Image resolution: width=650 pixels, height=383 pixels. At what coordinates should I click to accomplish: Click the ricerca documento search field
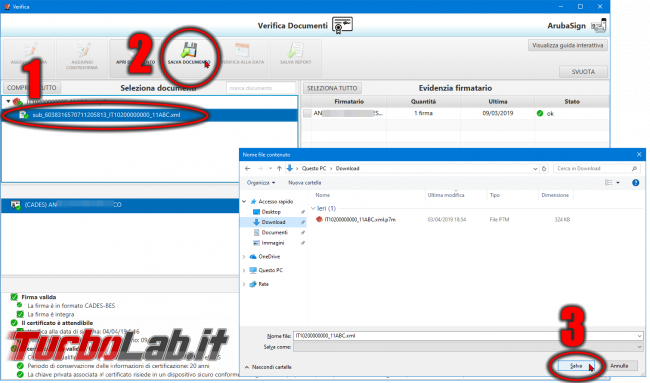click(x=261, y=88)
